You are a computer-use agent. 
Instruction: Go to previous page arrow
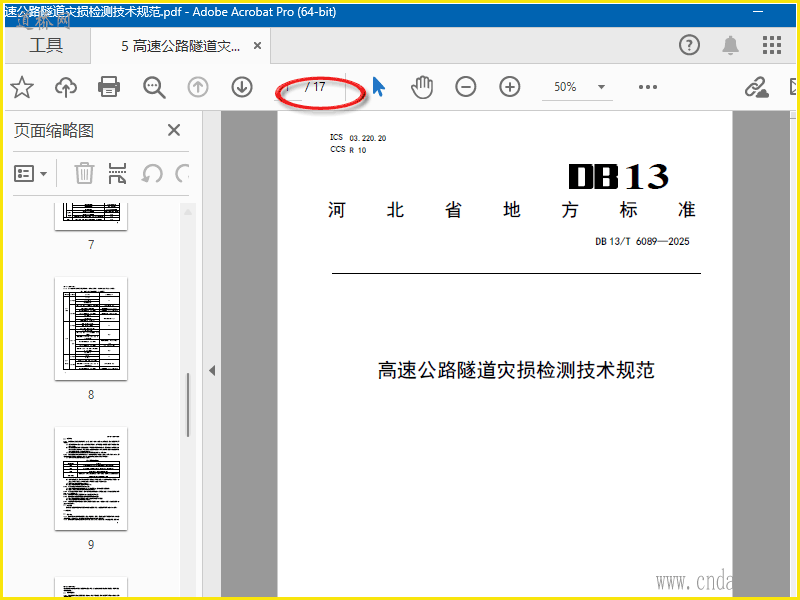[198, 87]
